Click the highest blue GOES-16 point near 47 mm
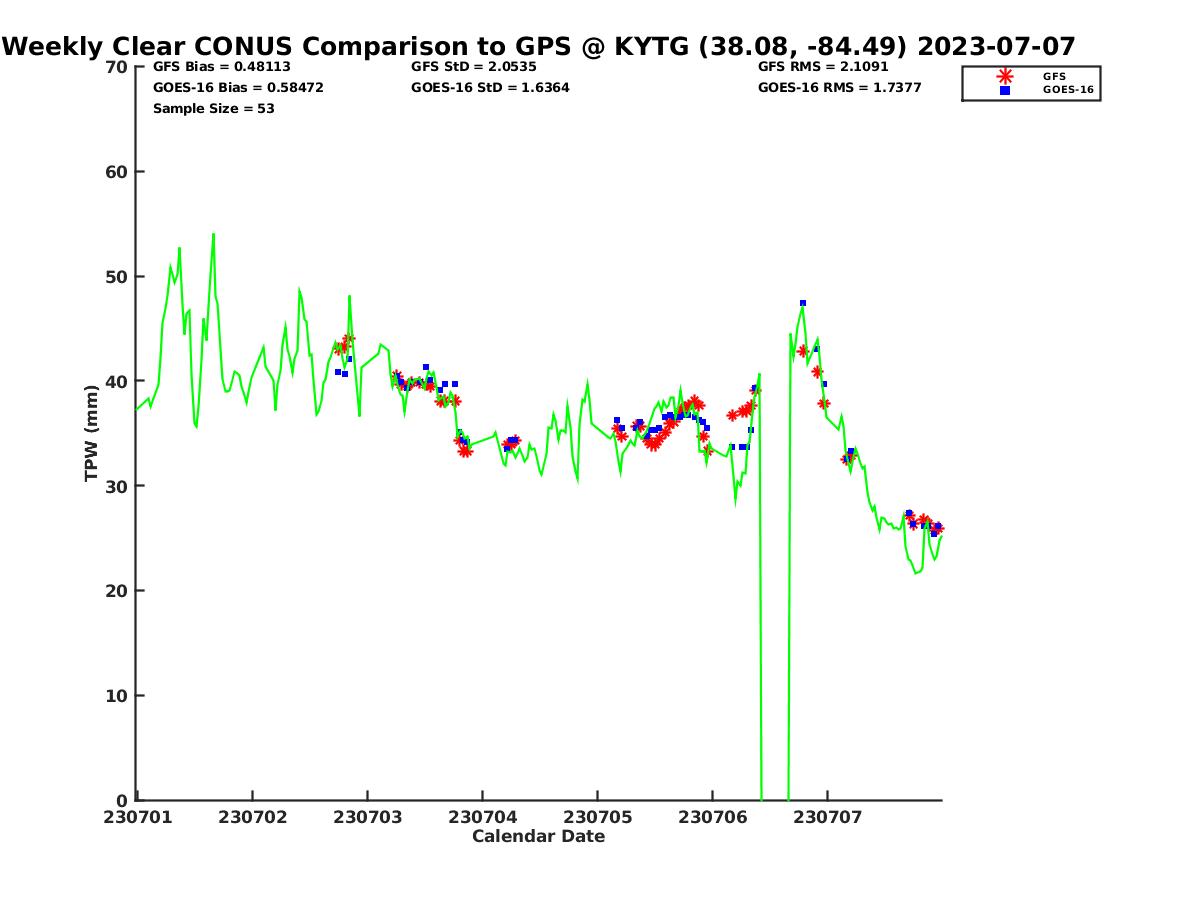Image resolution: width=1200 pixels, height=900 pixels. (803, 303)
